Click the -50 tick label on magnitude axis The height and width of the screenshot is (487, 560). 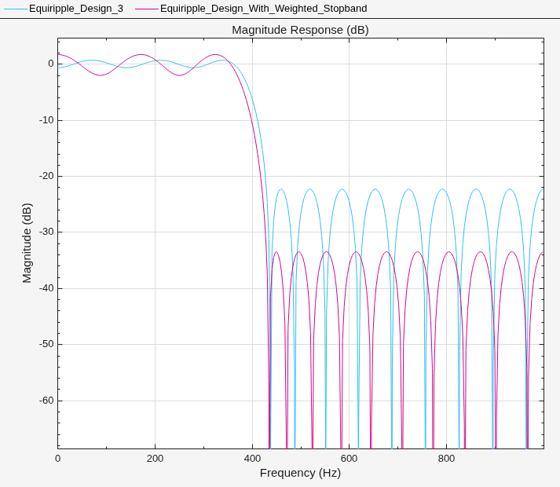coord(46,344)
